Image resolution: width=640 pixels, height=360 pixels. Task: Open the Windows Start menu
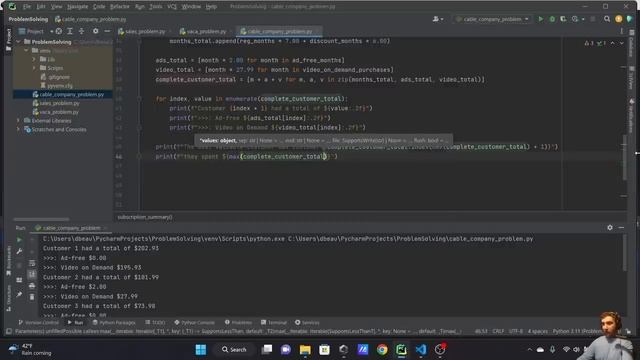201,350
